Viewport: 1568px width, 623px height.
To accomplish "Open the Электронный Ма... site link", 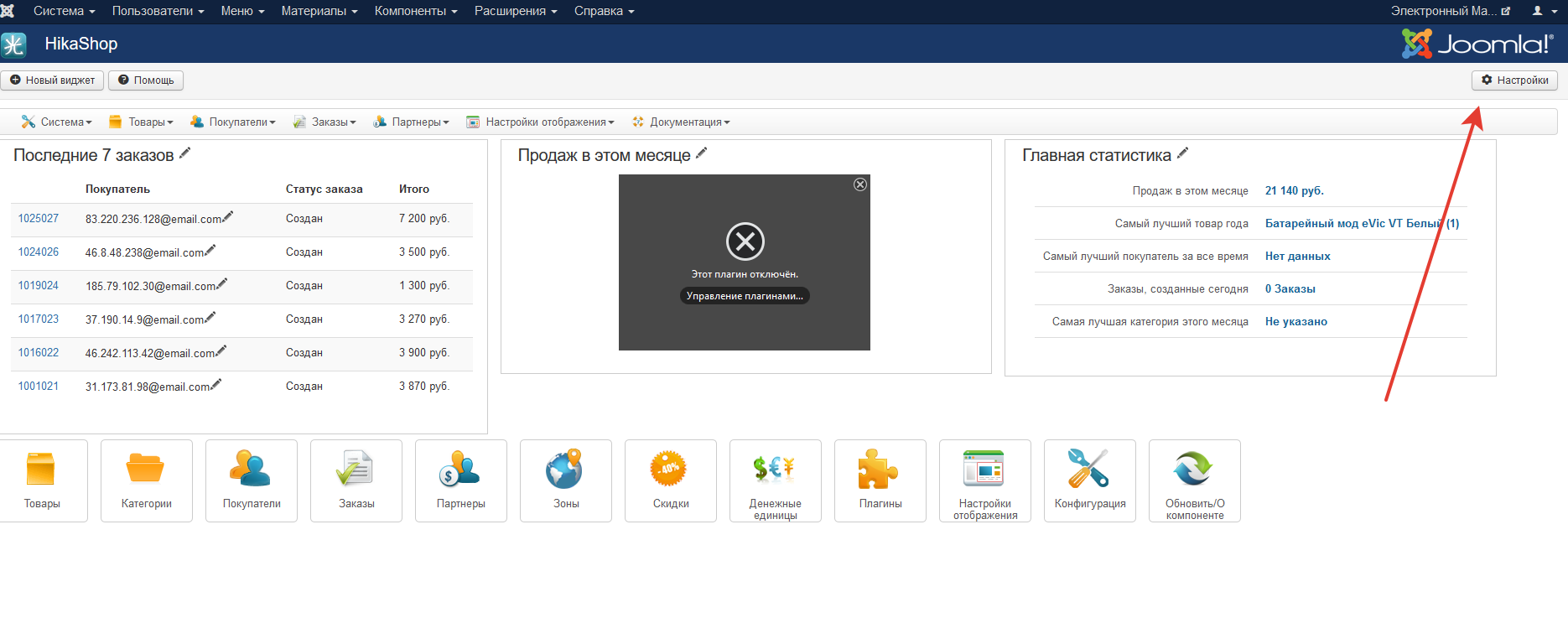I will [1451, 11].
